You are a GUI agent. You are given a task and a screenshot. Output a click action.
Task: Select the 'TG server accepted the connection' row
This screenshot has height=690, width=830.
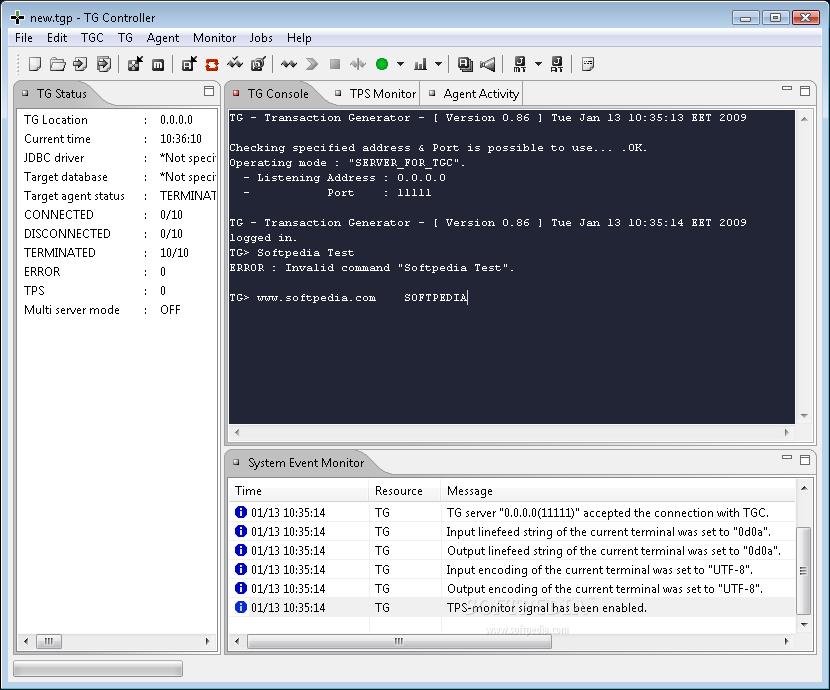point(512,512)
